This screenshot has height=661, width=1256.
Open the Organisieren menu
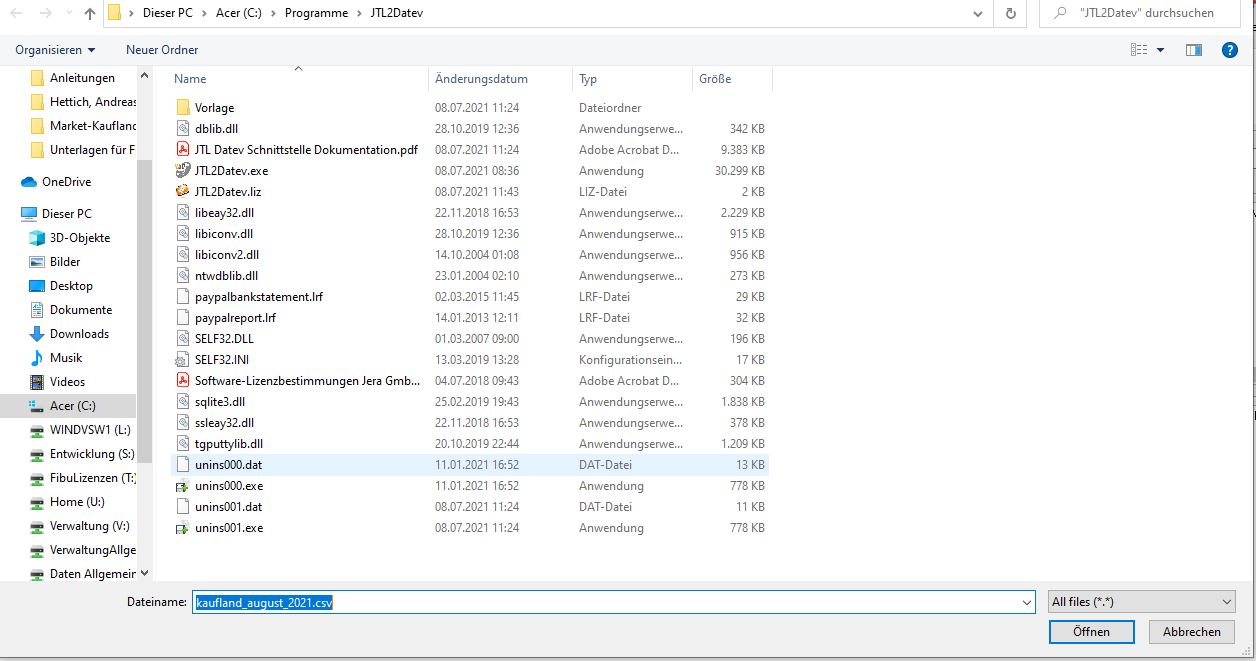click(x=56, y=49)
